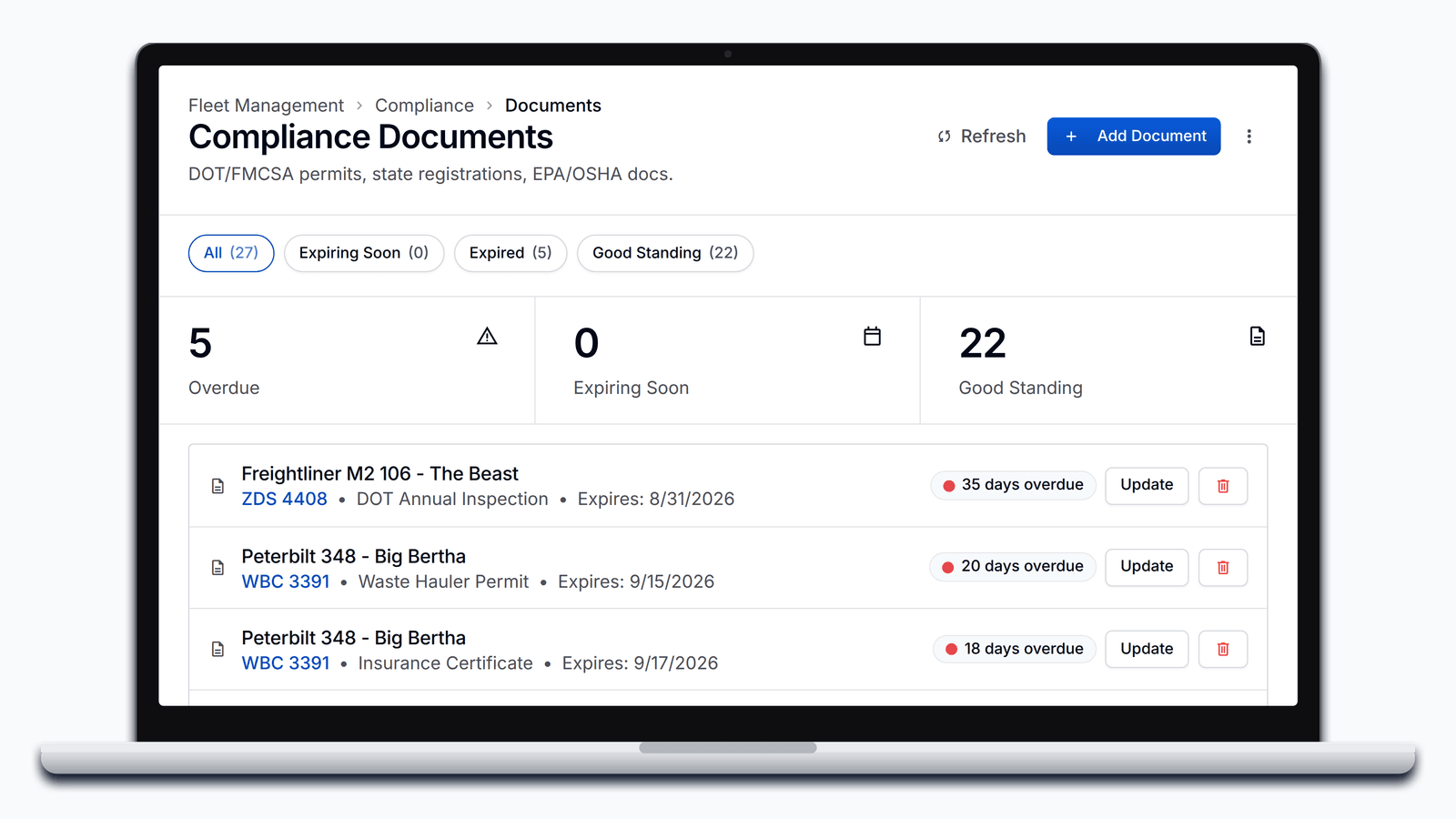Open vehicle link ZDS 4408

click(x=284, y=500)
